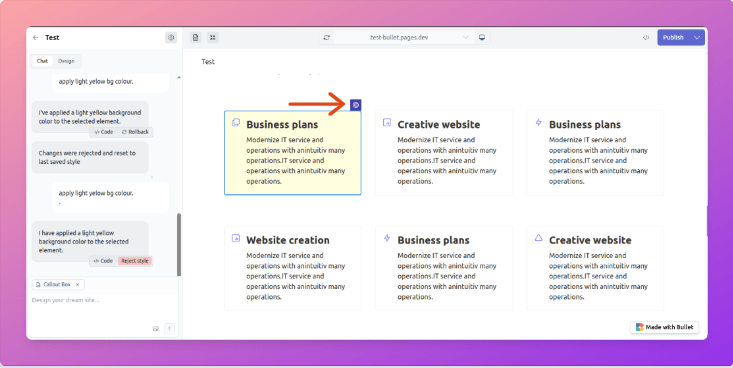Viewport: 733px width, 368px height.
Task: Open the pages document icon in toolbar
Action: 195,37
